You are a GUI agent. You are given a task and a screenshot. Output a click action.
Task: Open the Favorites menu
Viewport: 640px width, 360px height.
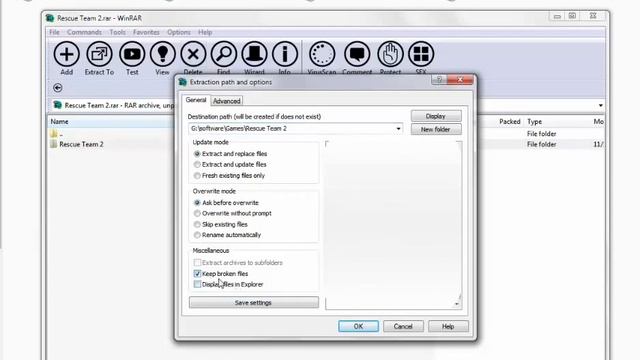[146, 32]
